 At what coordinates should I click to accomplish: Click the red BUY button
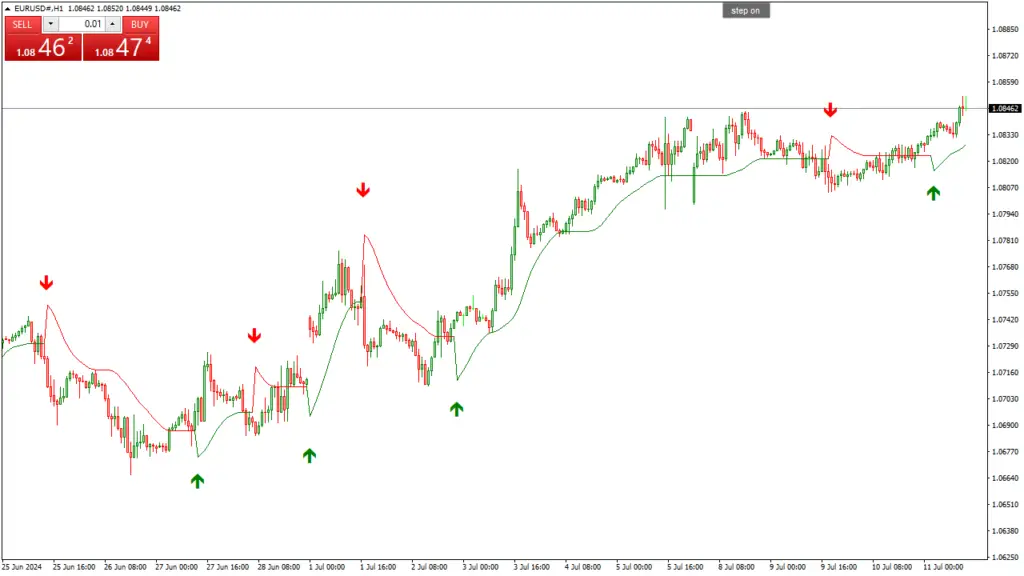click(x=140, y=24)
